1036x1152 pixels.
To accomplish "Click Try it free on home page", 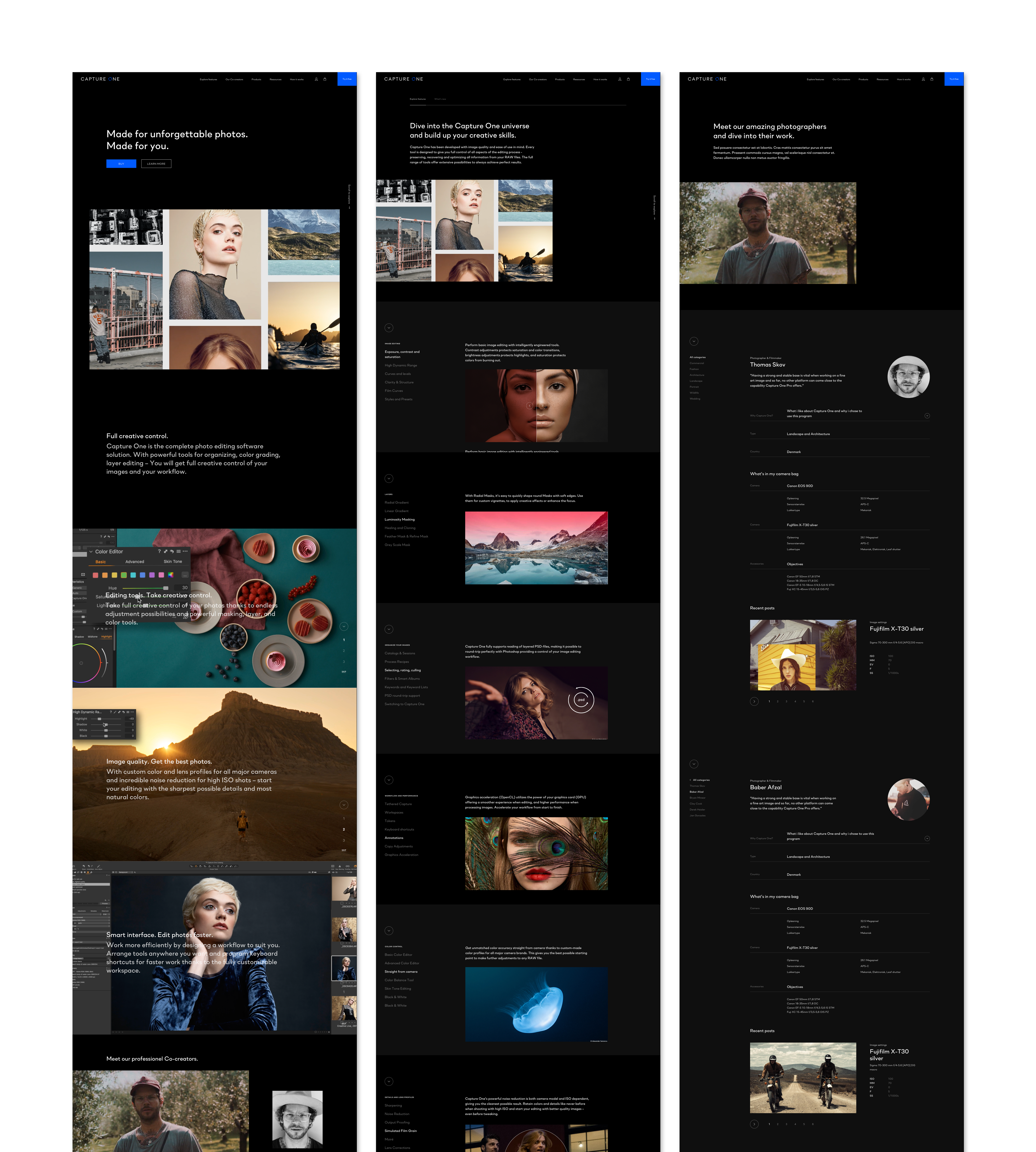I will point(347,79).
